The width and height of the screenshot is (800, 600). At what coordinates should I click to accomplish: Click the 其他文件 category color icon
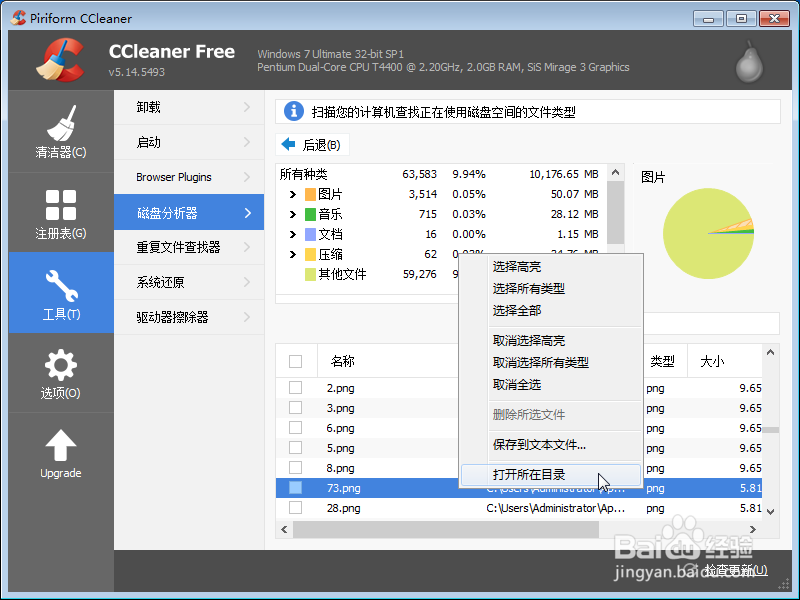tap(310, 274)
